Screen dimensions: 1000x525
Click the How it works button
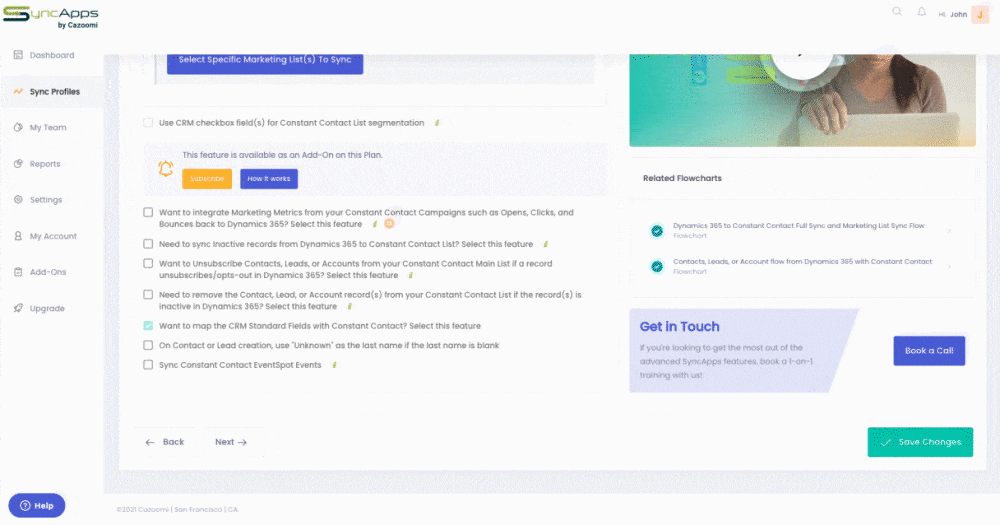268,179
